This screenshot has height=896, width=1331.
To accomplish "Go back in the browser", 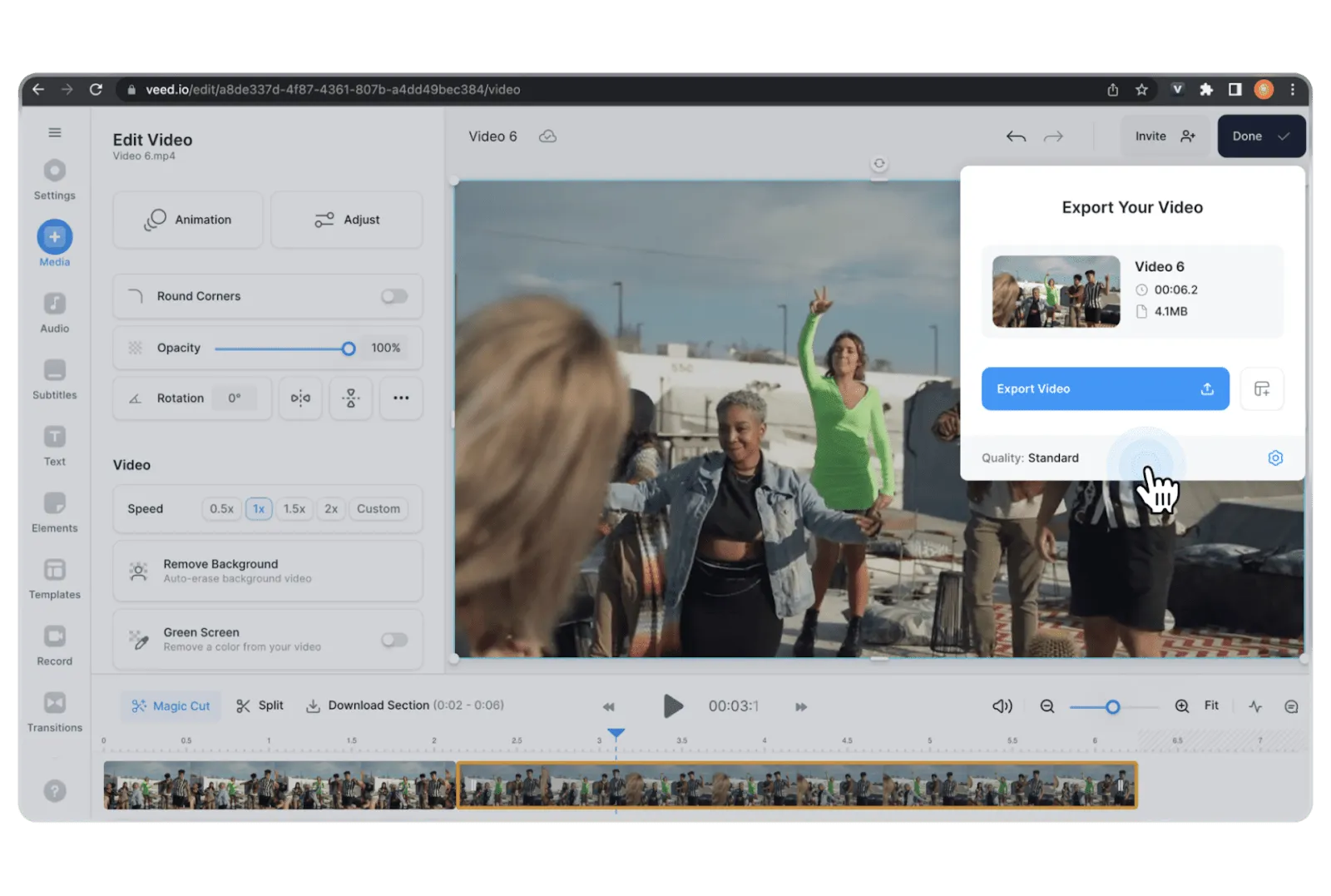I will 38,89.
